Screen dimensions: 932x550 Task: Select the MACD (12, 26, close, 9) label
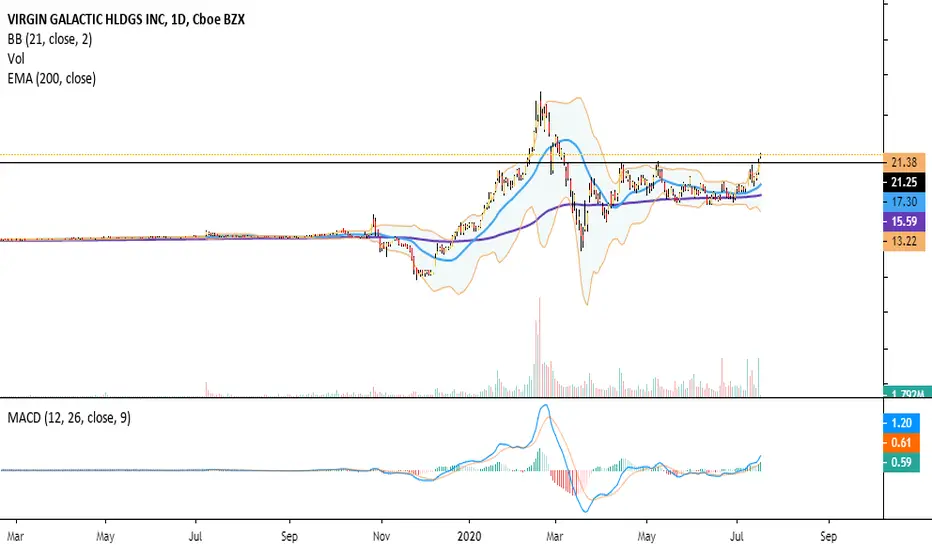pyautogui.click(x=69, y=417)
